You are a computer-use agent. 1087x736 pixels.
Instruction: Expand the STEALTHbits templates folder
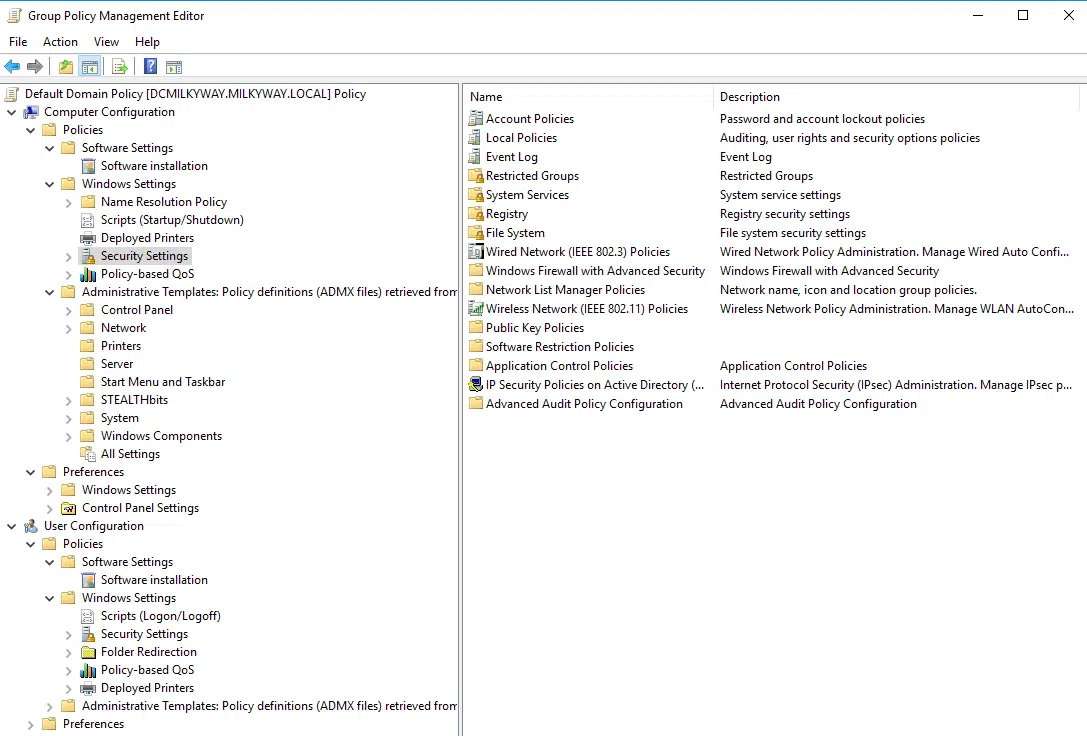point(68,401)
